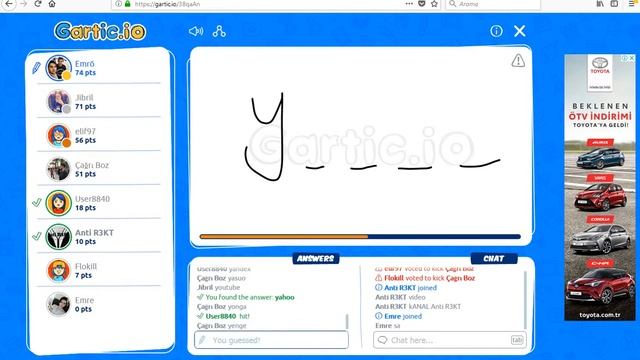Click the chat list scrollbar
640x360 pixels.
(525, 300)
